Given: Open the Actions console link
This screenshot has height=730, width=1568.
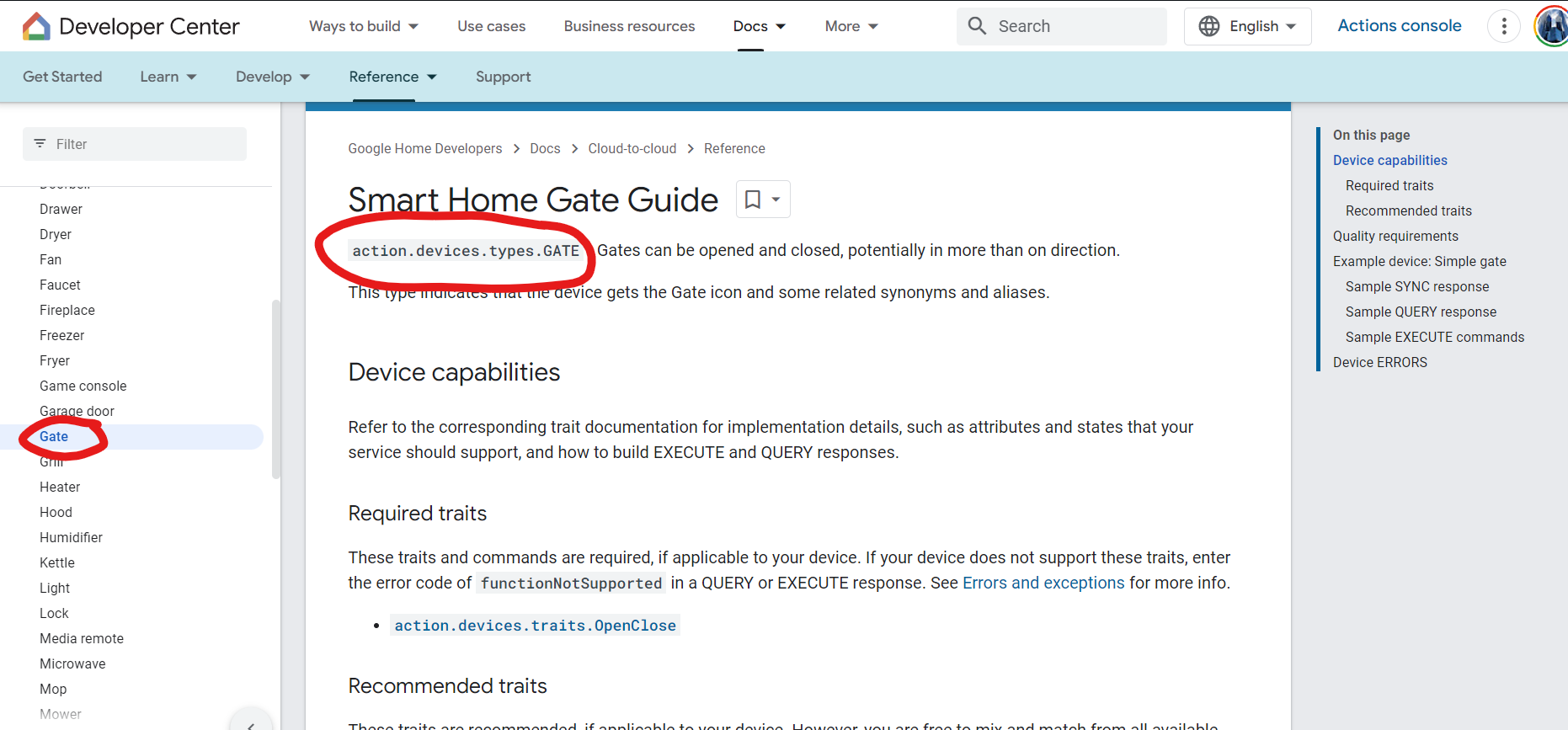Looking at the screenshot, I should 1400,25.
